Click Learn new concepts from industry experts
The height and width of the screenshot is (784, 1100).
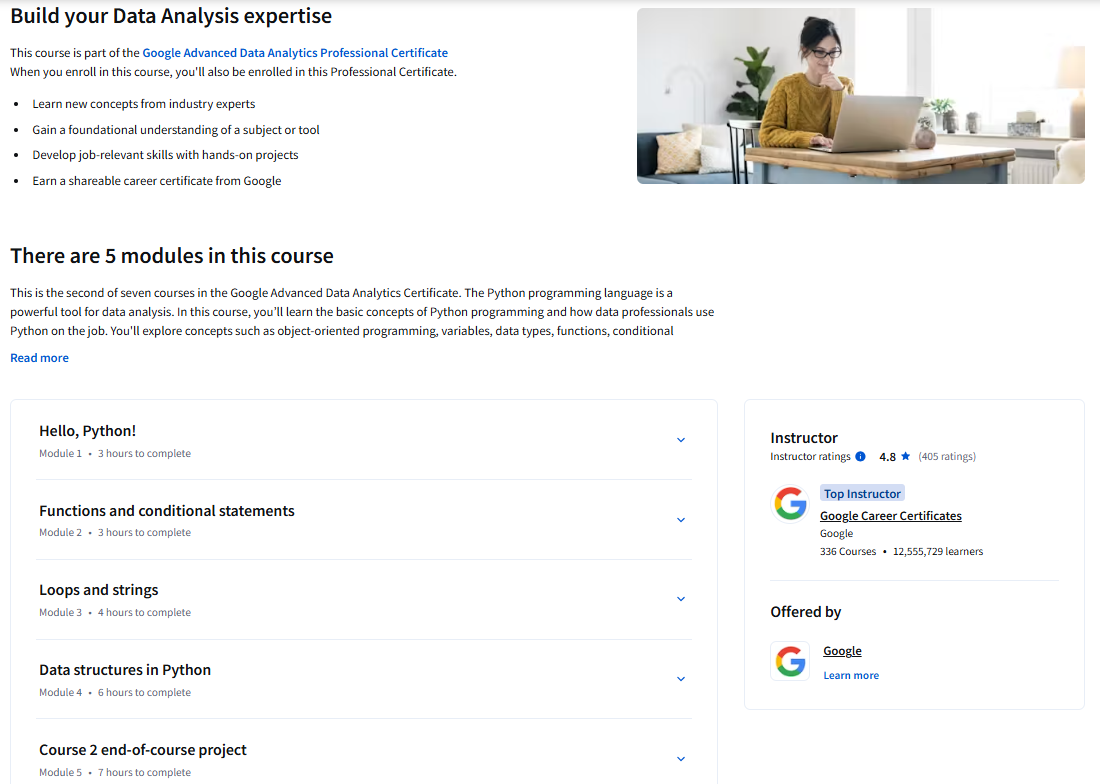(144, 104)
